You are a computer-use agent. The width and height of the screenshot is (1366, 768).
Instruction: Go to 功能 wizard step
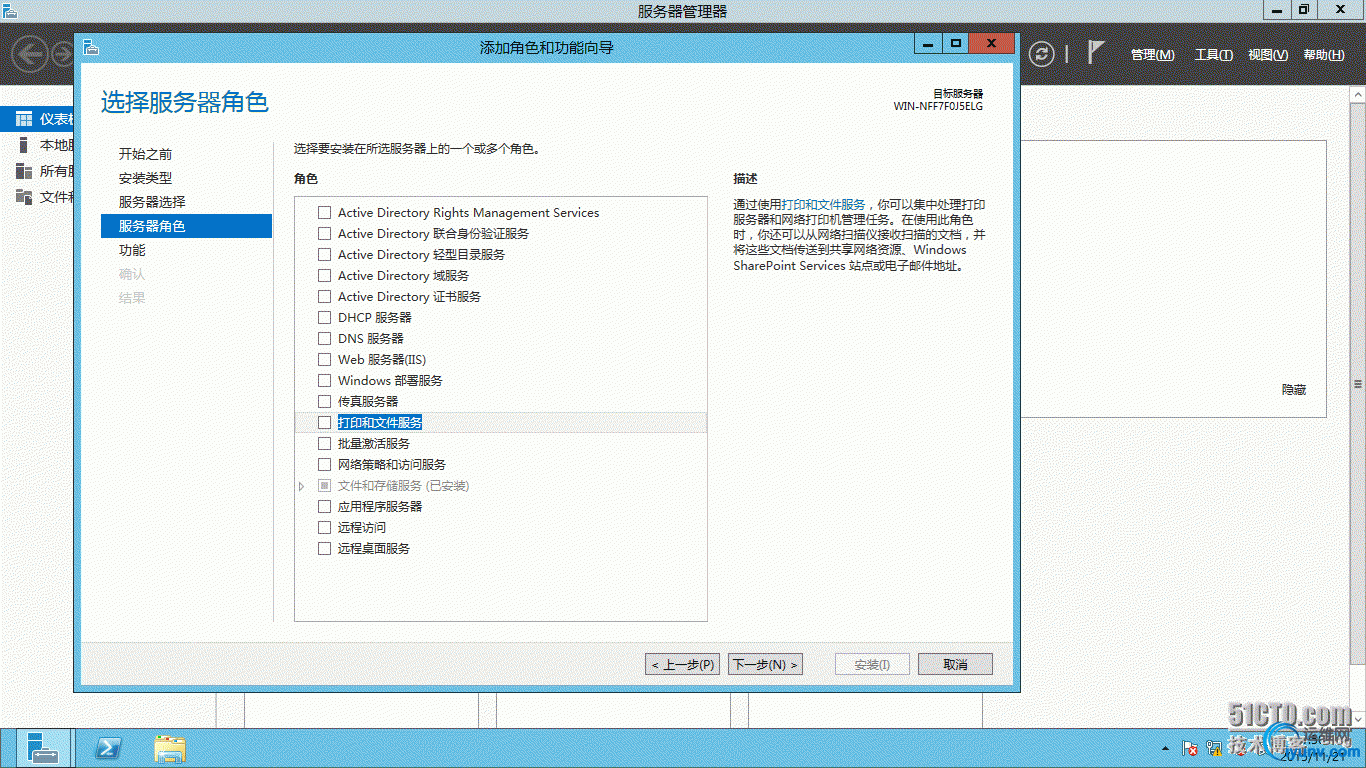point(132,250)
